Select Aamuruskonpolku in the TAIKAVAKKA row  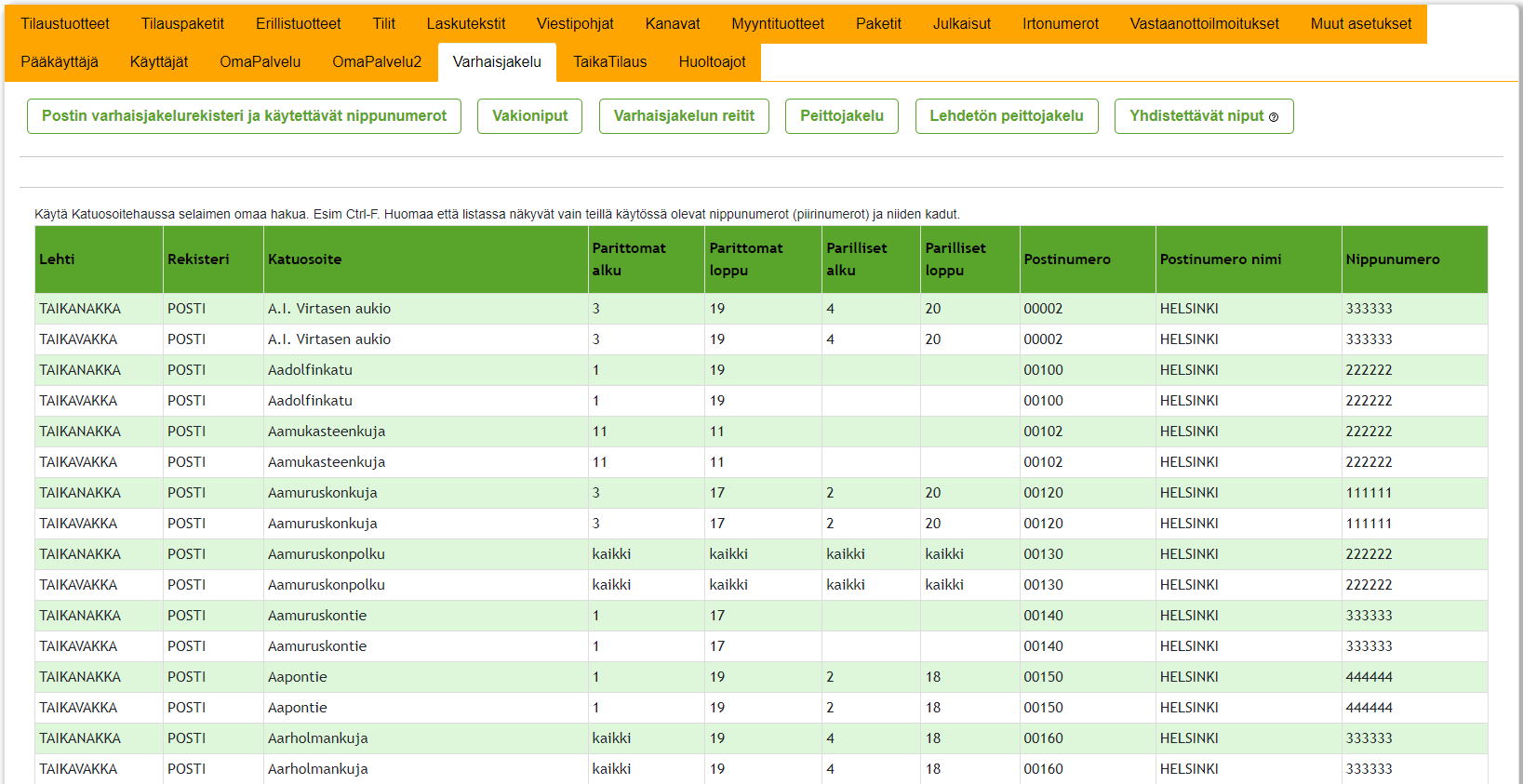tap(327, 585)
